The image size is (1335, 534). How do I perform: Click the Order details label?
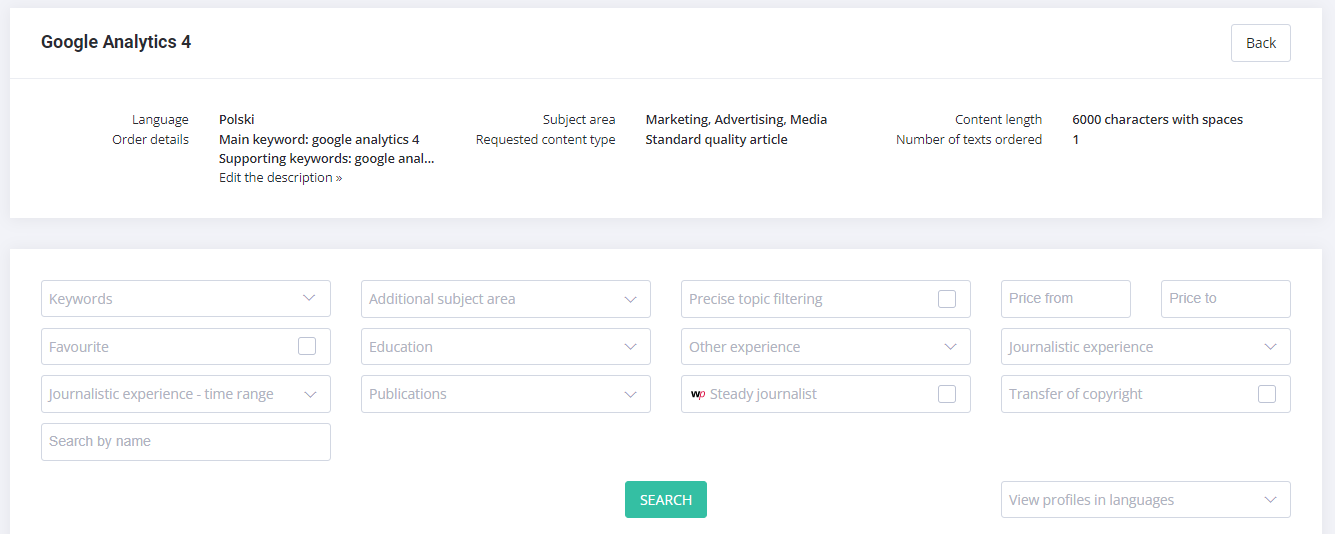[150, 139]
